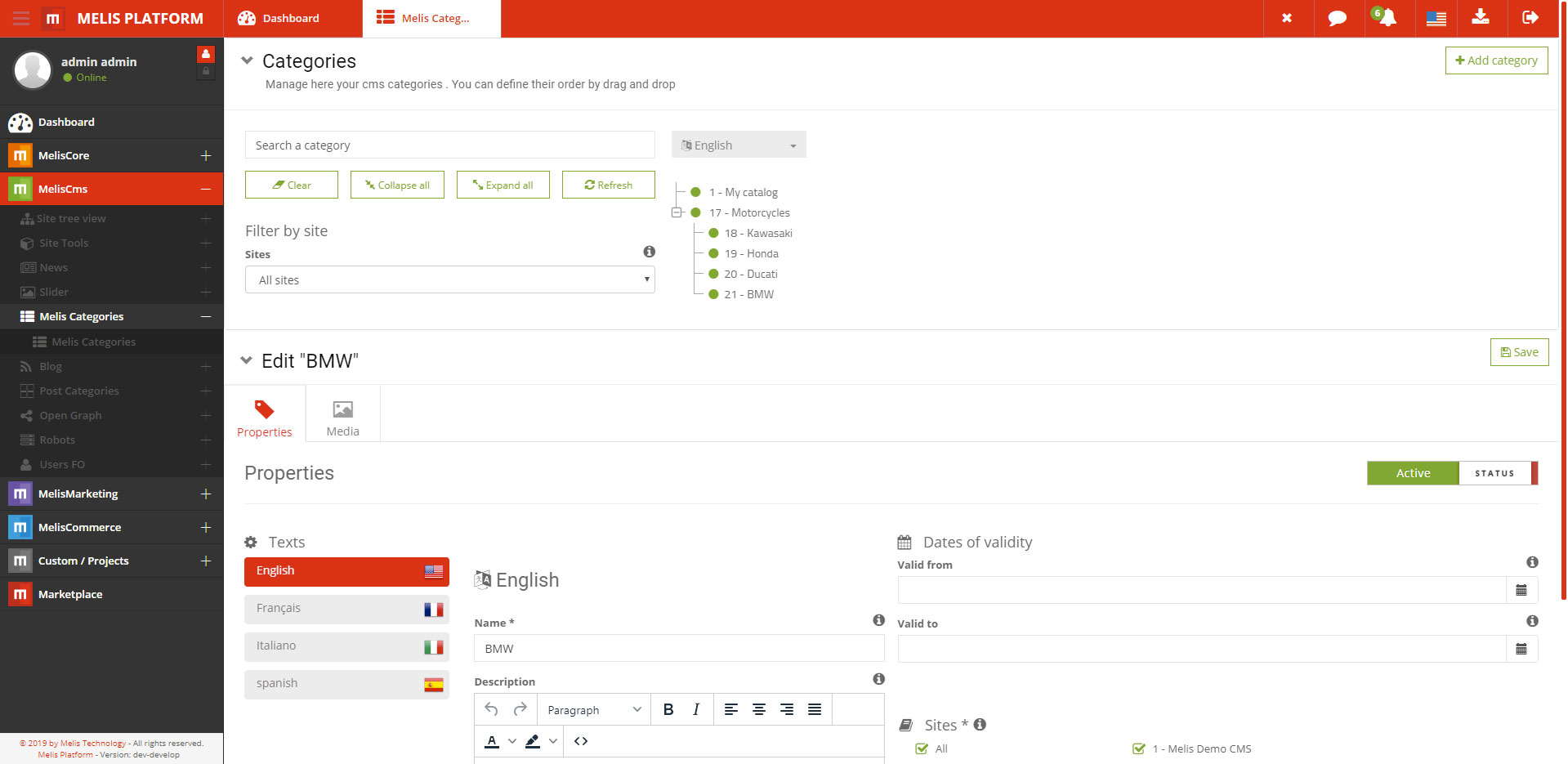Open the chat messages icon

click(x=1337, y=18)
